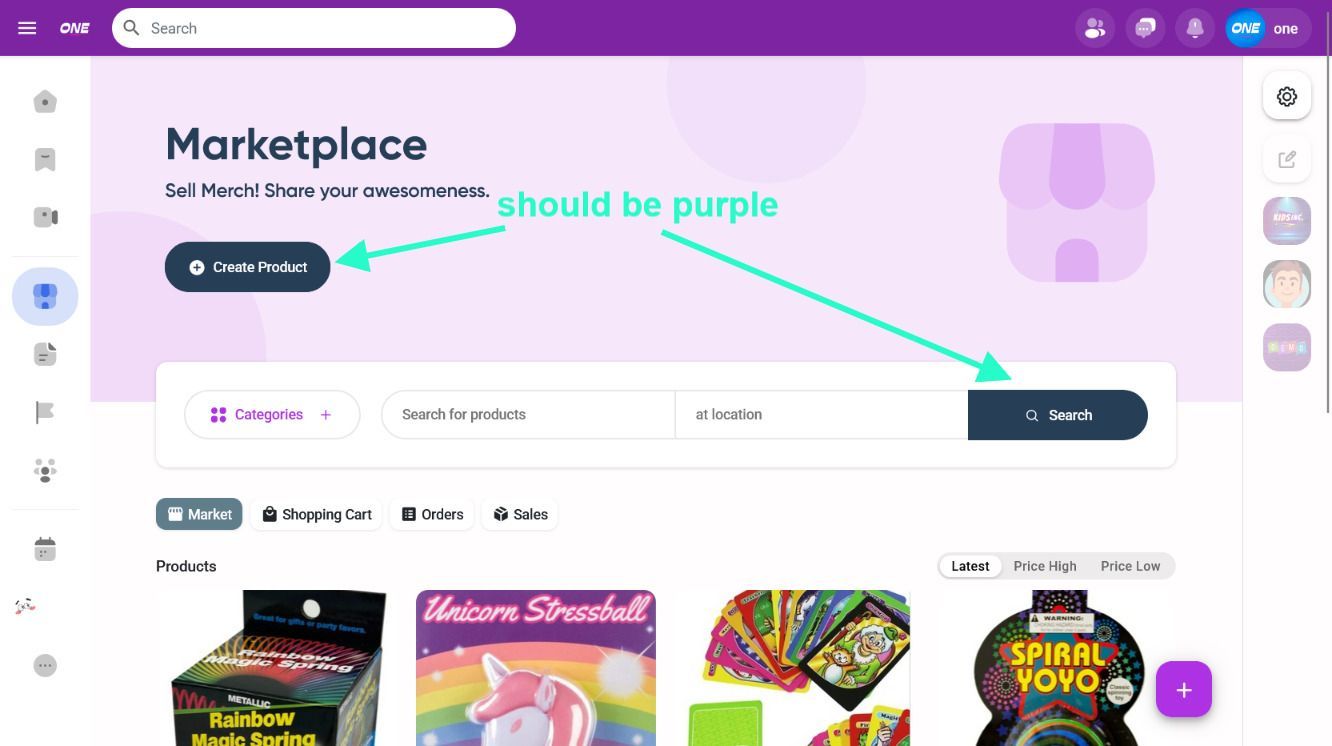The width and height of the screenshot is (1332, 746).
Task: Open the hamburger menu
Action: tap(27, 28)
